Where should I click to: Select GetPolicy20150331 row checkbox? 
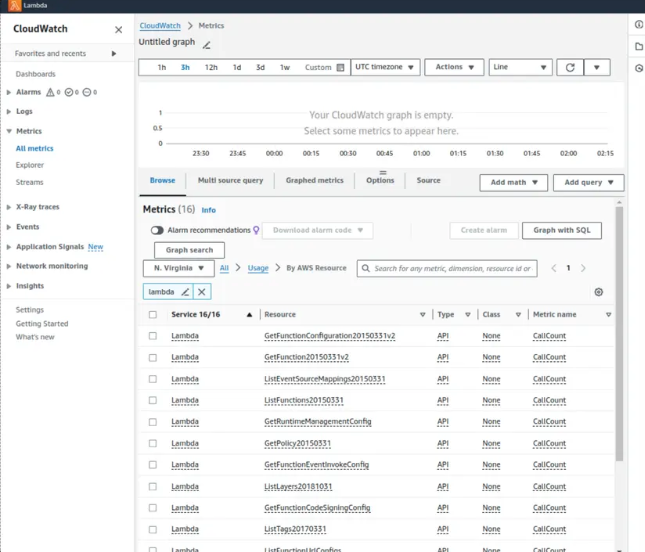pos(153,443)
